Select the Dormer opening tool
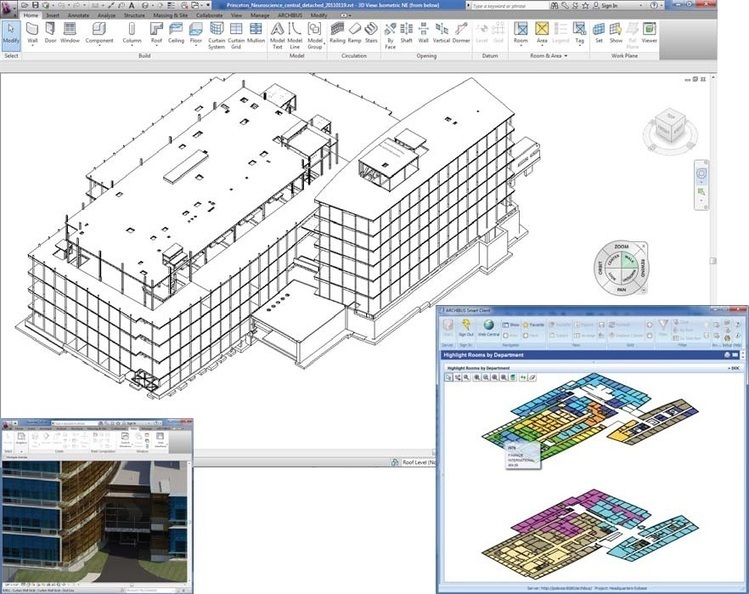Viewport: 749px width, 594px height. coord(461,33)
